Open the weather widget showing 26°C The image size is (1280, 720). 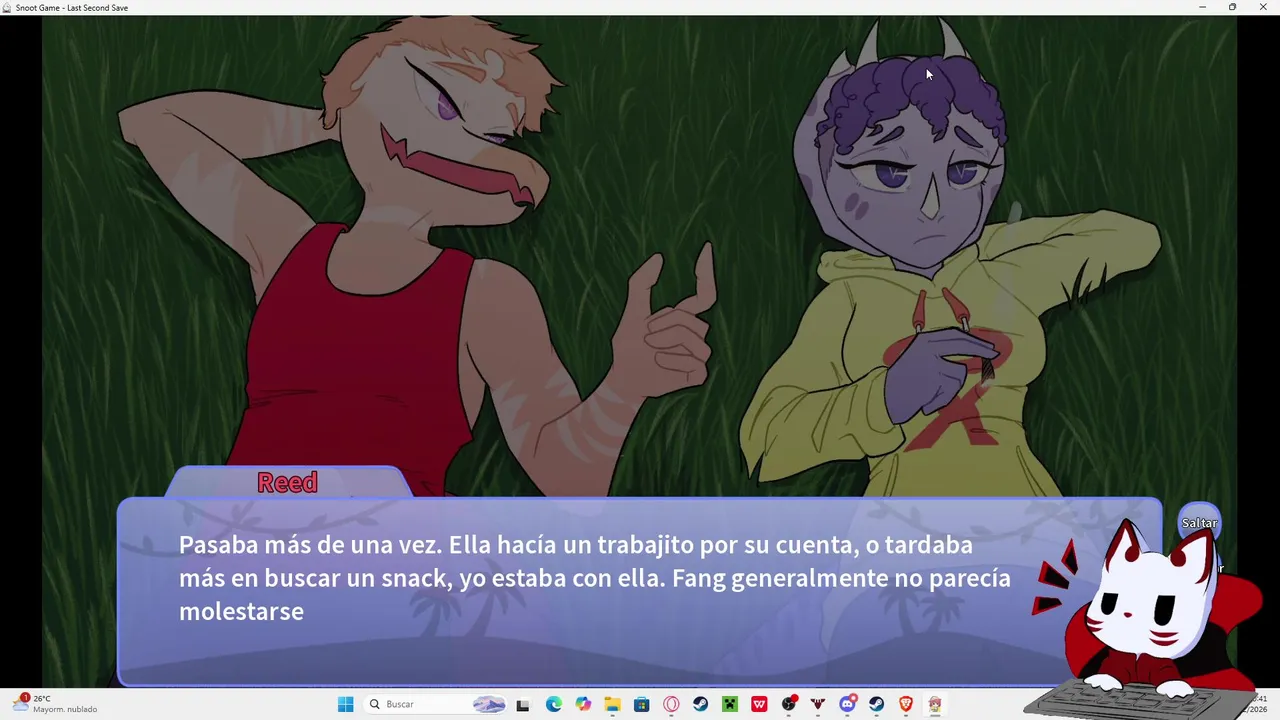55,704
